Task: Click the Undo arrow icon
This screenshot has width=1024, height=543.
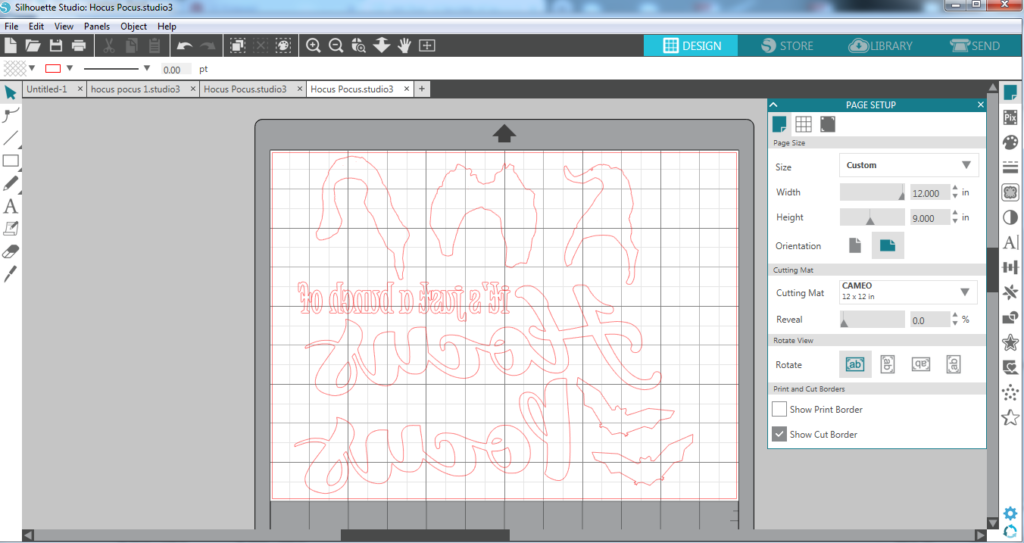Action: tap(184, 46)
